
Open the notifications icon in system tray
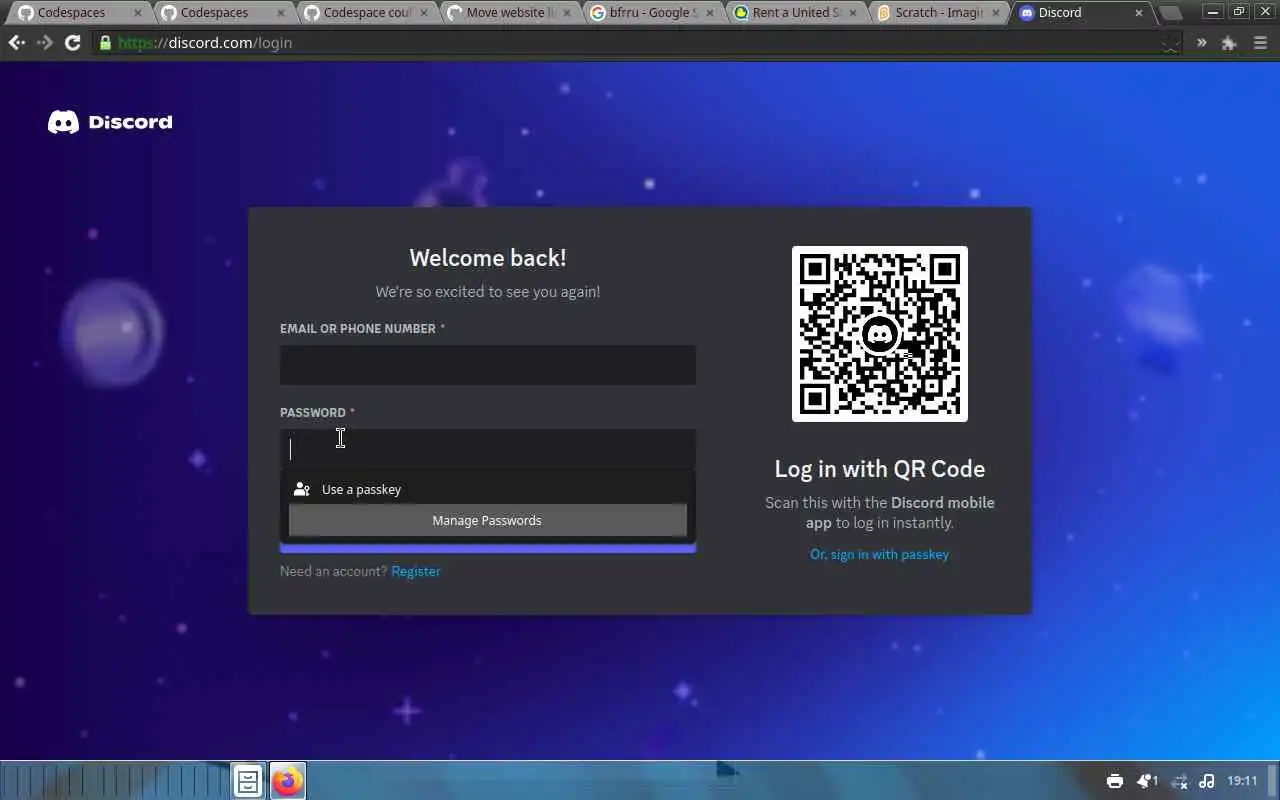pyautogui.click(x=1147, y=781)
